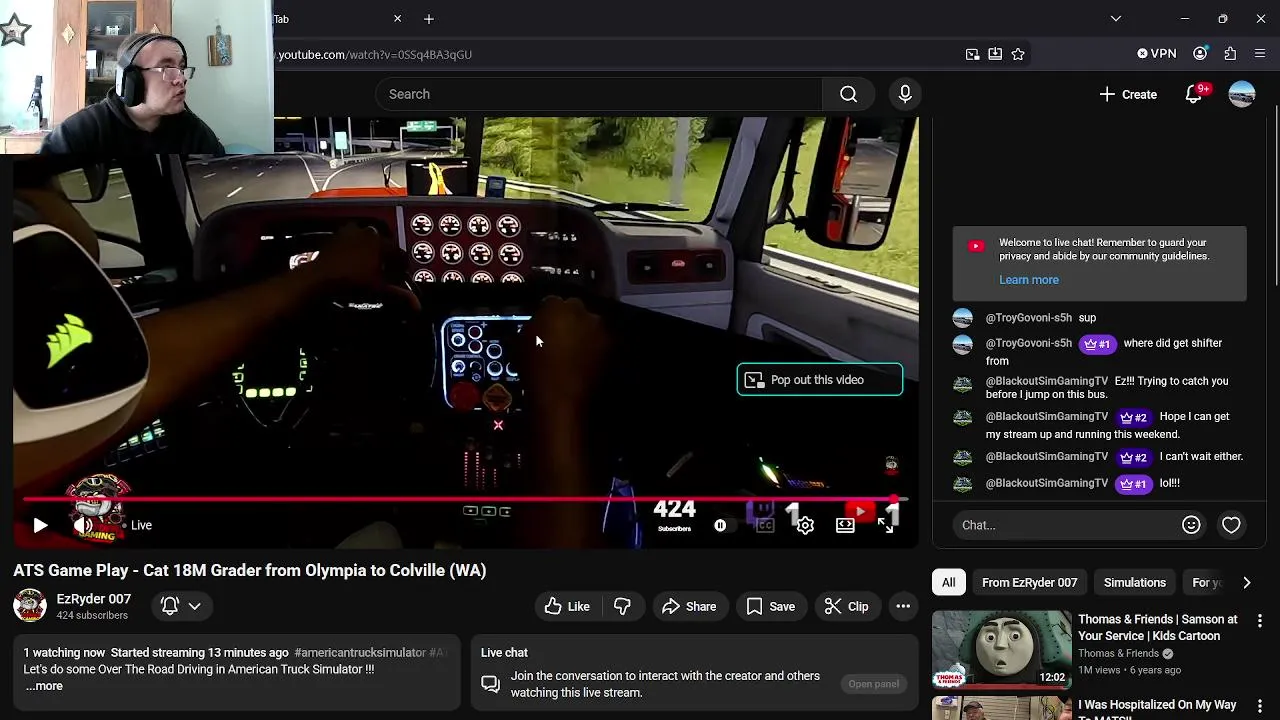
Task: Type in the Chat... message field
Action: [x=1065, y=525]
